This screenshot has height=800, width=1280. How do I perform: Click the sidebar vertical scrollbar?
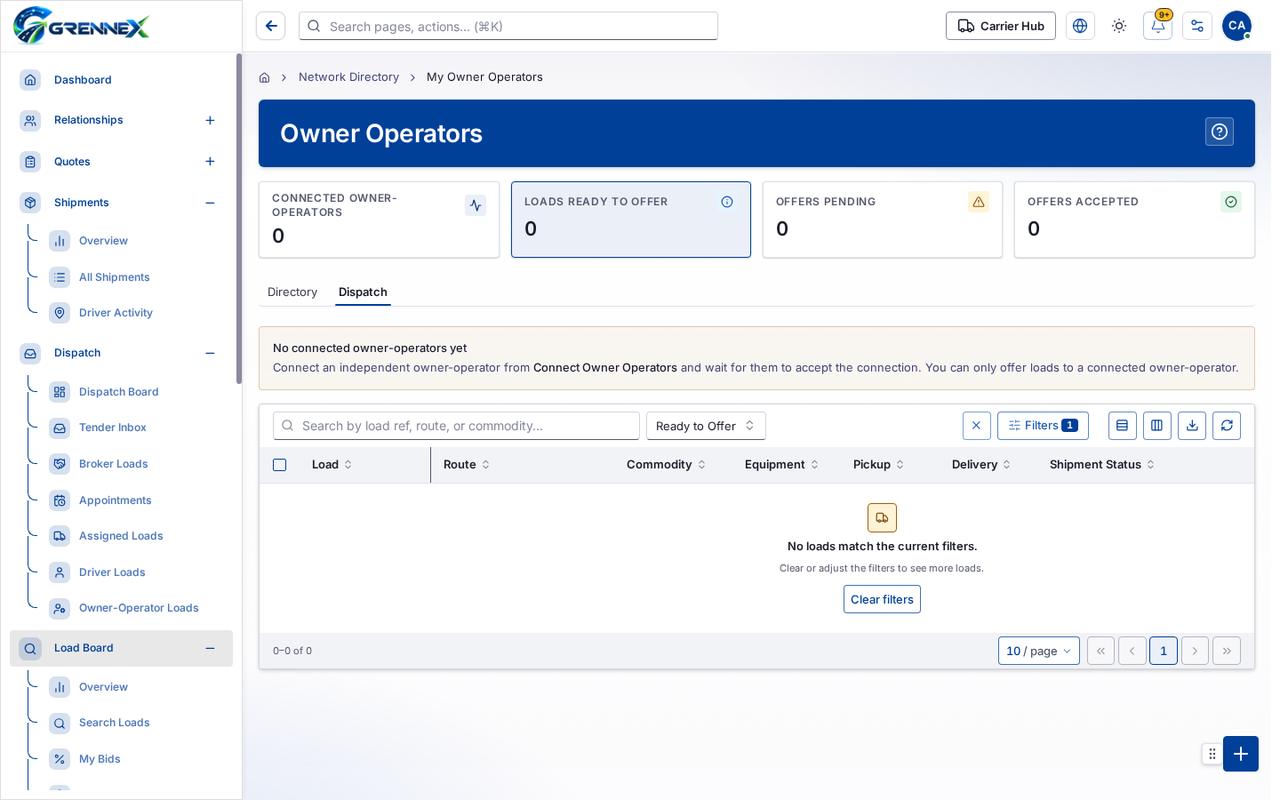click(239, 218)
